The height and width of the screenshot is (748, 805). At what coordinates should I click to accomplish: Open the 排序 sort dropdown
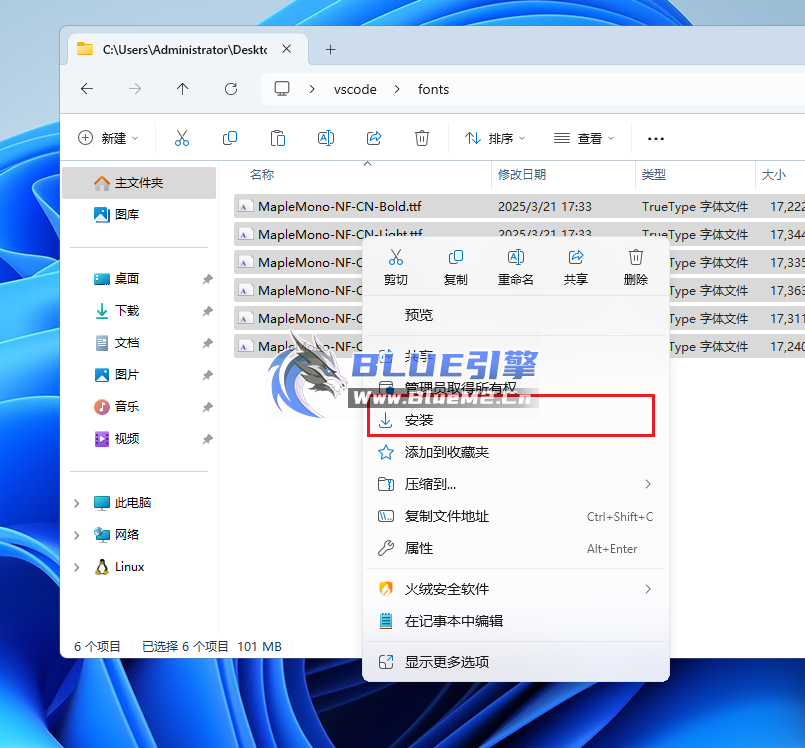pos(494,138)
